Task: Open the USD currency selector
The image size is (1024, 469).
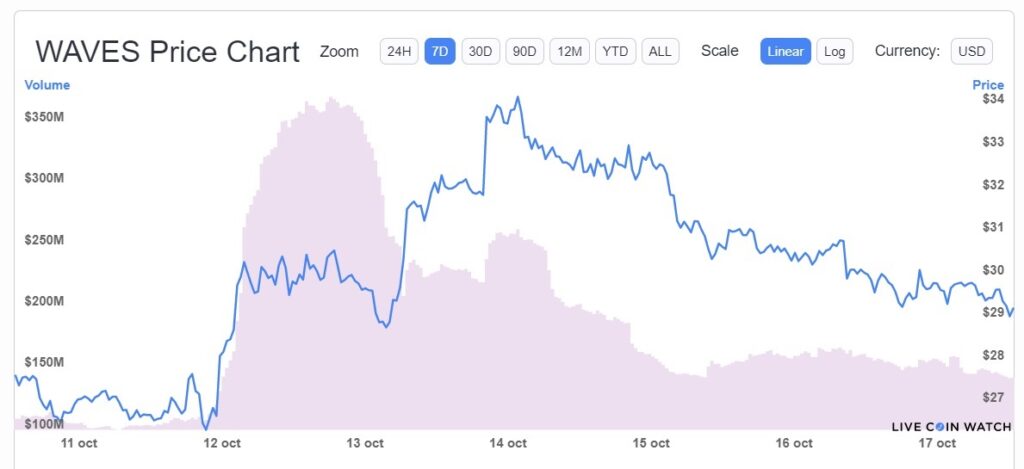Action: (x=972, y=52)
